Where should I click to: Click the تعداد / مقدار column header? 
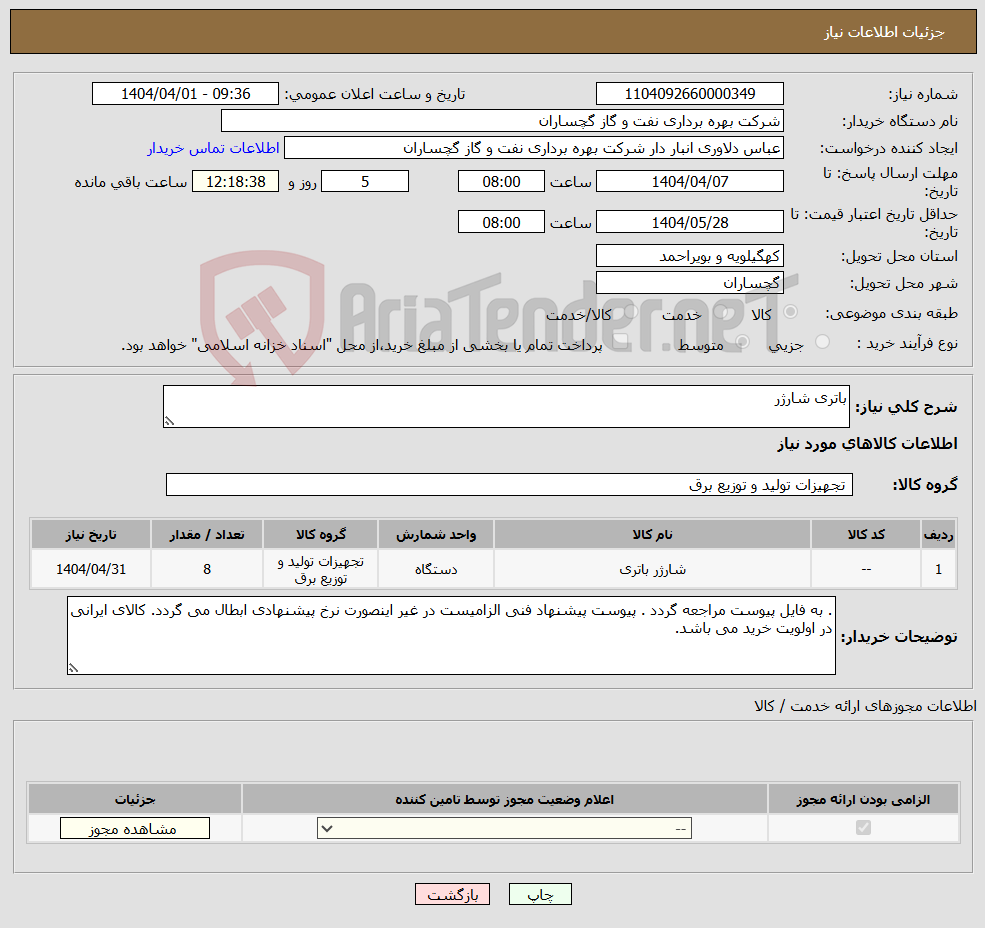(207, 535)
